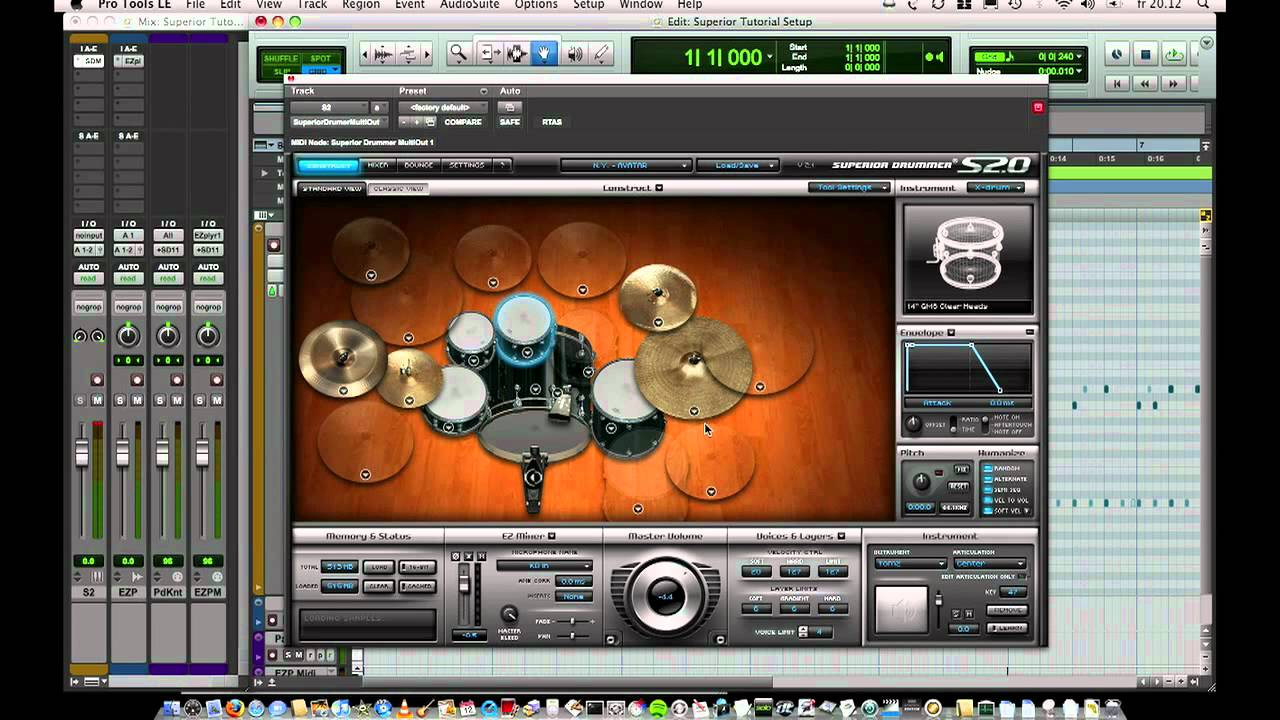The height and width of the screenshot is (720, 1280).
Task: Click the Fast Forward transport button
Action: coord(1174,84)
